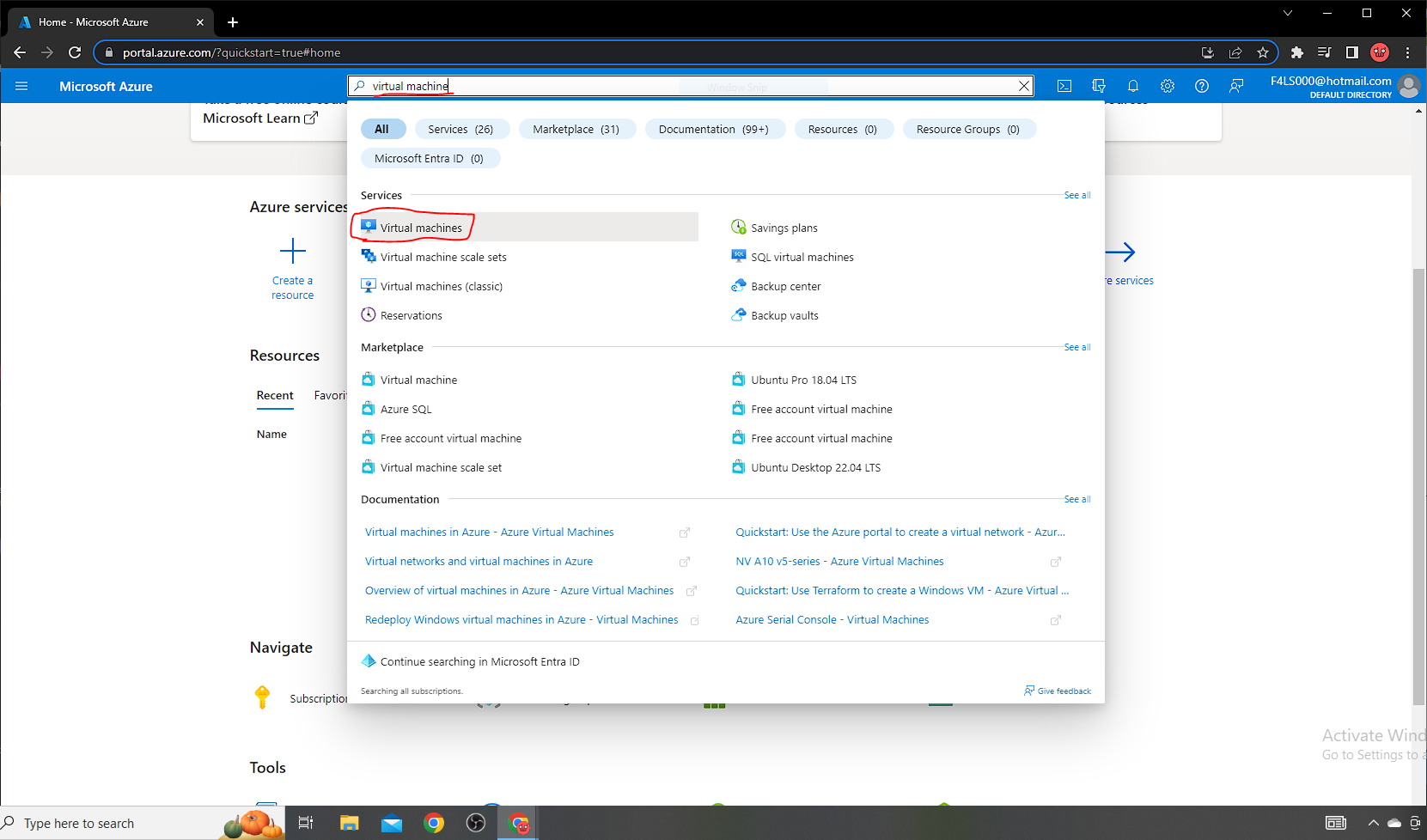The height and width of the screenshot is (840, 1427).
Task: Open NV A10 v5-series documentation link
Action: coord(839,562)
